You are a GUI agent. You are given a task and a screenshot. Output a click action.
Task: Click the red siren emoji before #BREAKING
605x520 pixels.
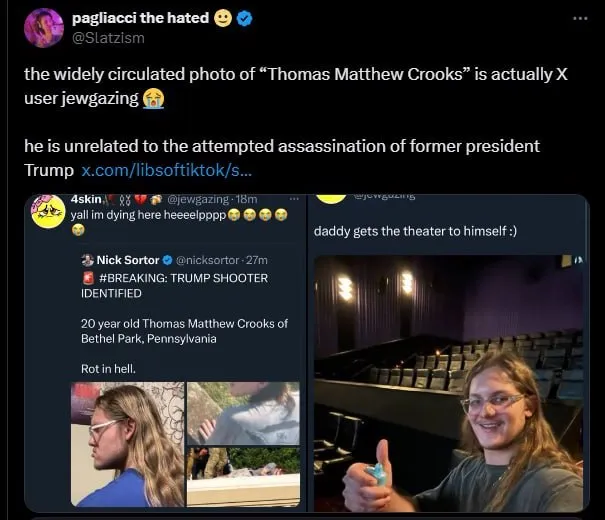click(88, 278)
